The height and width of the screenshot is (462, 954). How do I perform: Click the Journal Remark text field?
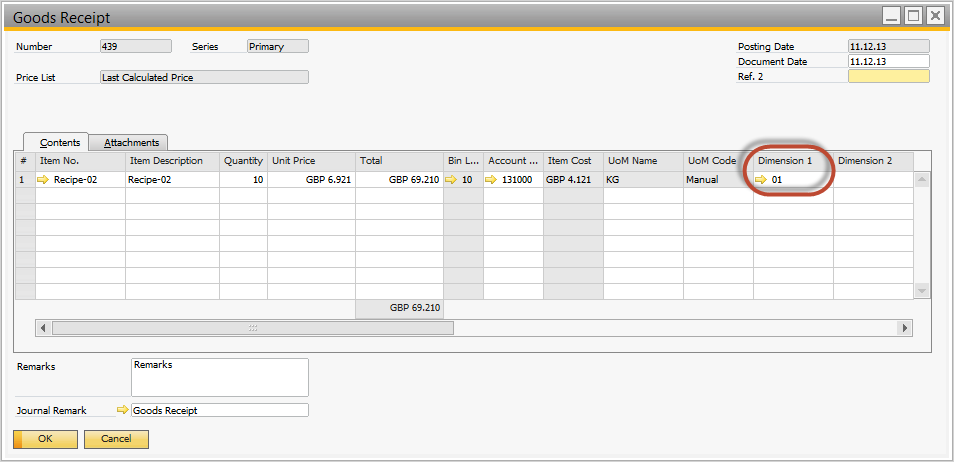pos(220,410)
